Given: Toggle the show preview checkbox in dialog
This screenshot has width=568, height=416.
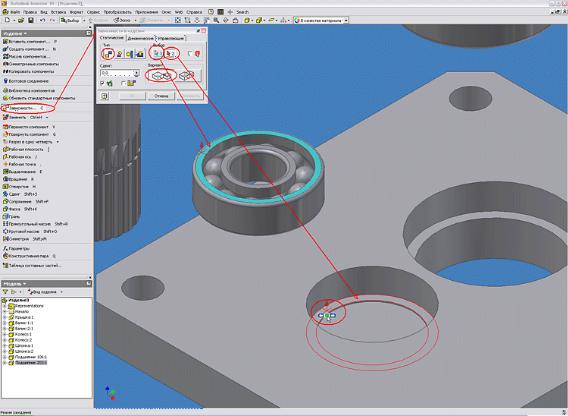Looking at the screenshot, I should pos(102,84).
